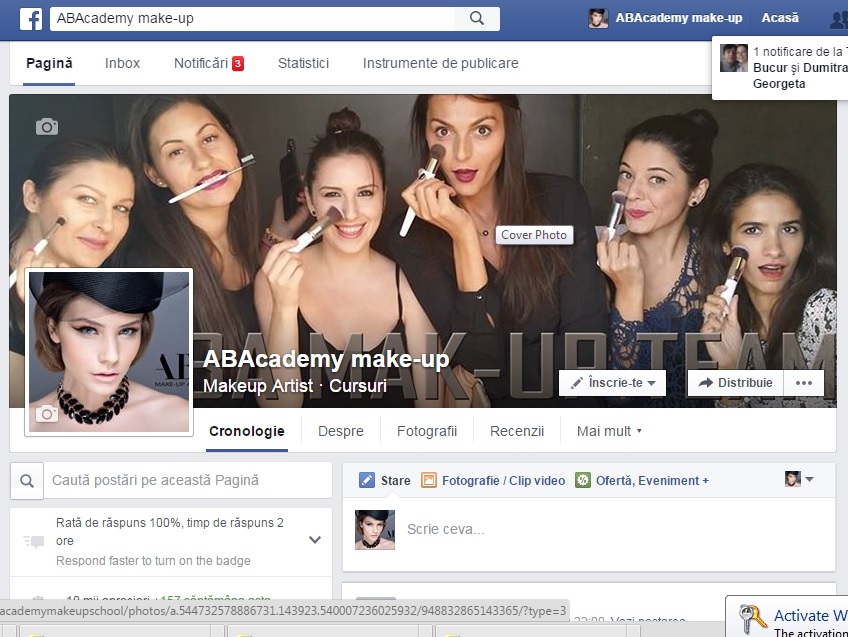Click the Caută postări pe această Pagină field
The height and width of the screenshot is (637, 848).
coord(188,480)
